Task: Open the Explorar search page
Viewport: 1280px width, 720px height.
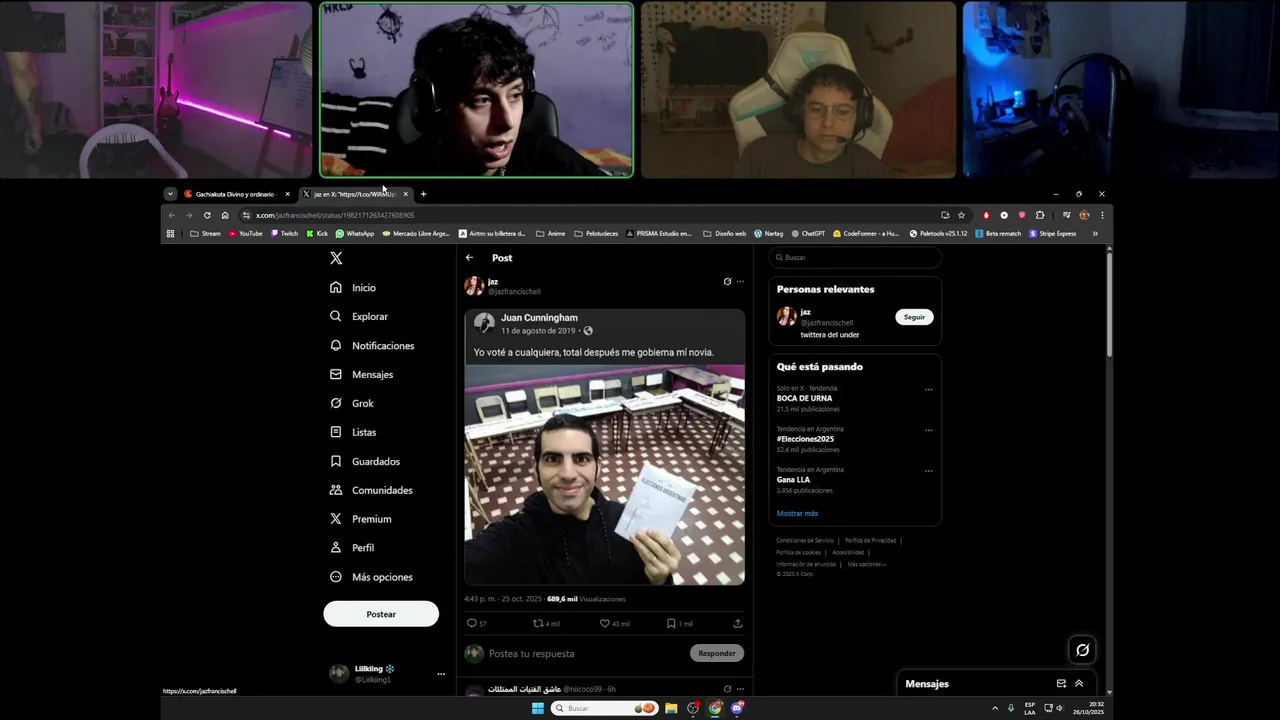Action: [358, 317]
